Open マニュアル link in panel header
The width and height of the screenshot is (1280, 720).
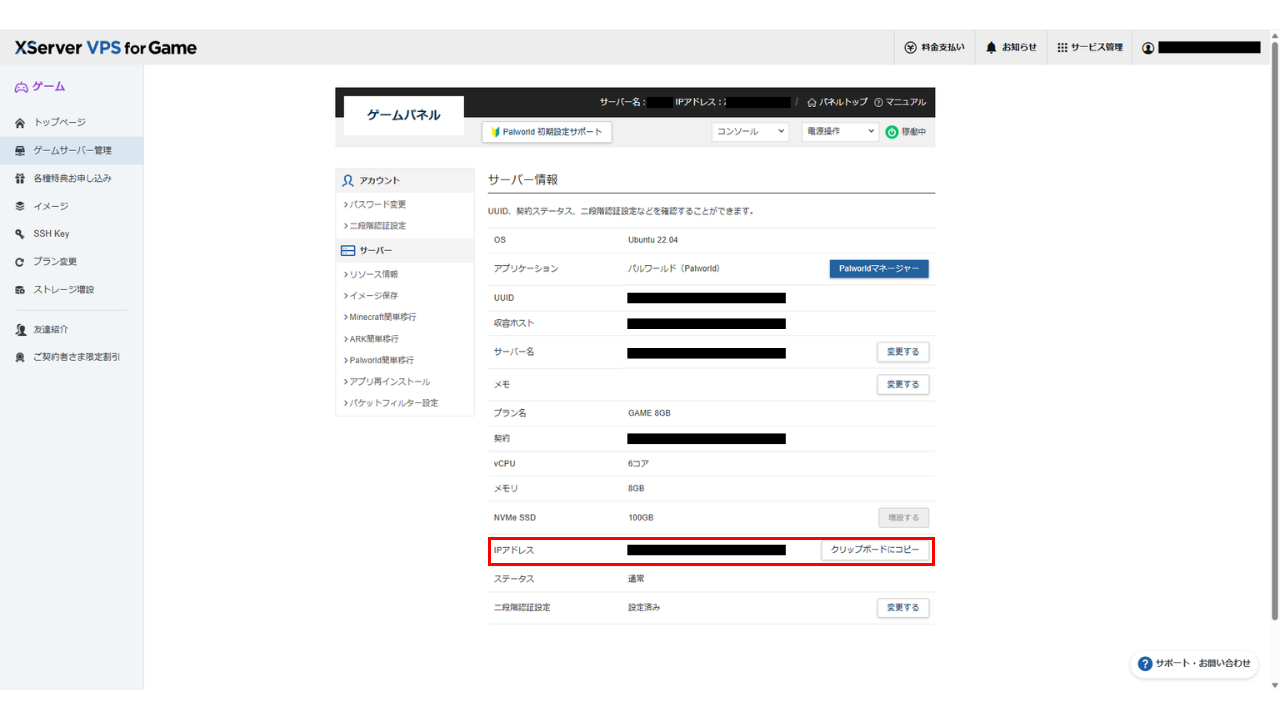[x=899, y=102]
